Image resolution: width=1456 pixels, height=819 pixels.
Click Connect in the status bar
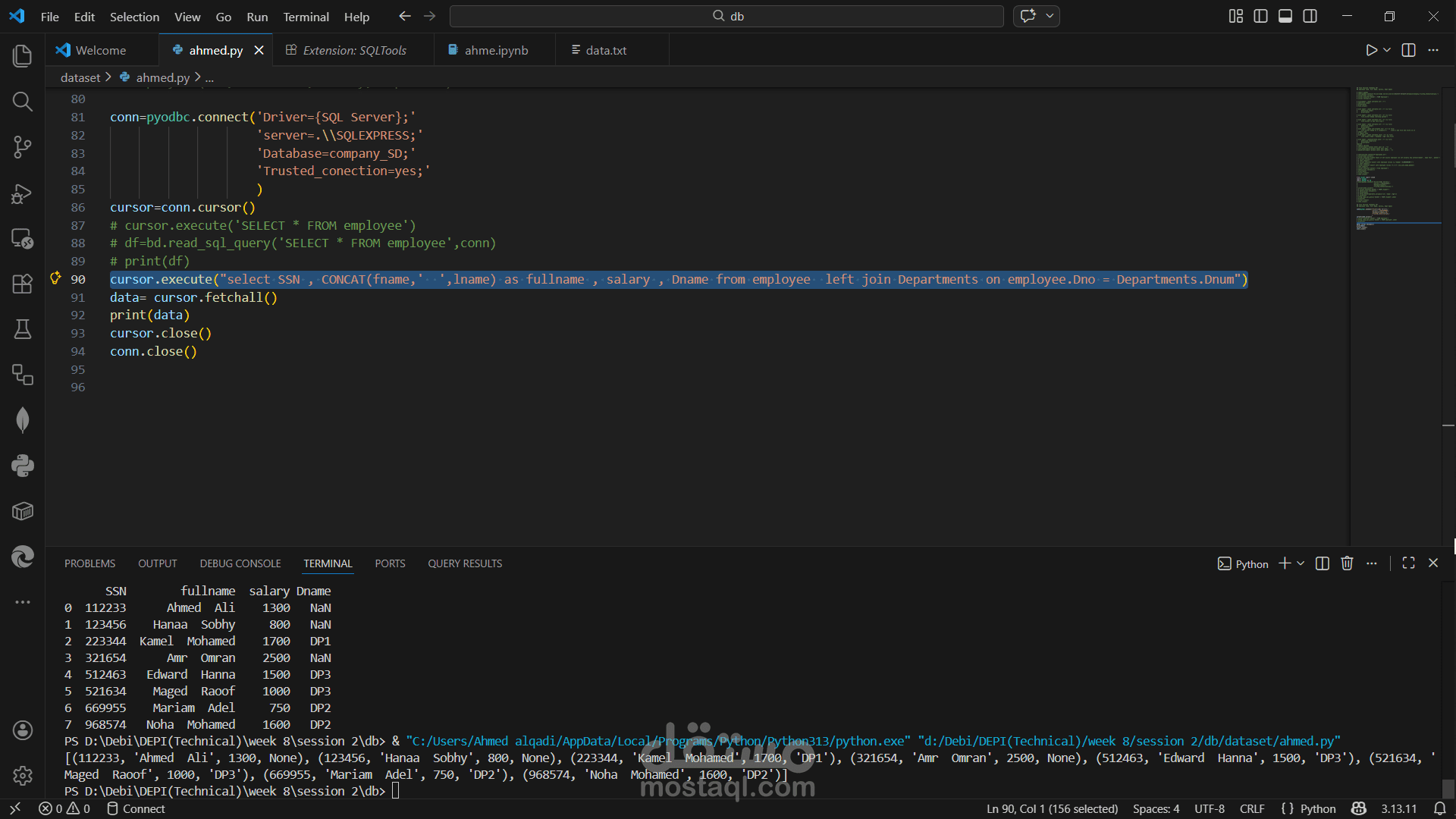[136, 808]
